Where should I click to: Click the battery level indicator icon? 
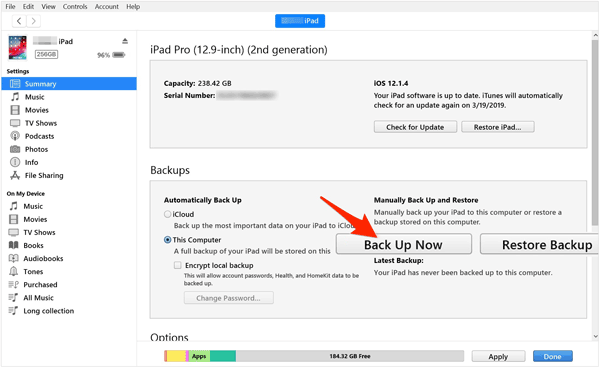[119, 55]
